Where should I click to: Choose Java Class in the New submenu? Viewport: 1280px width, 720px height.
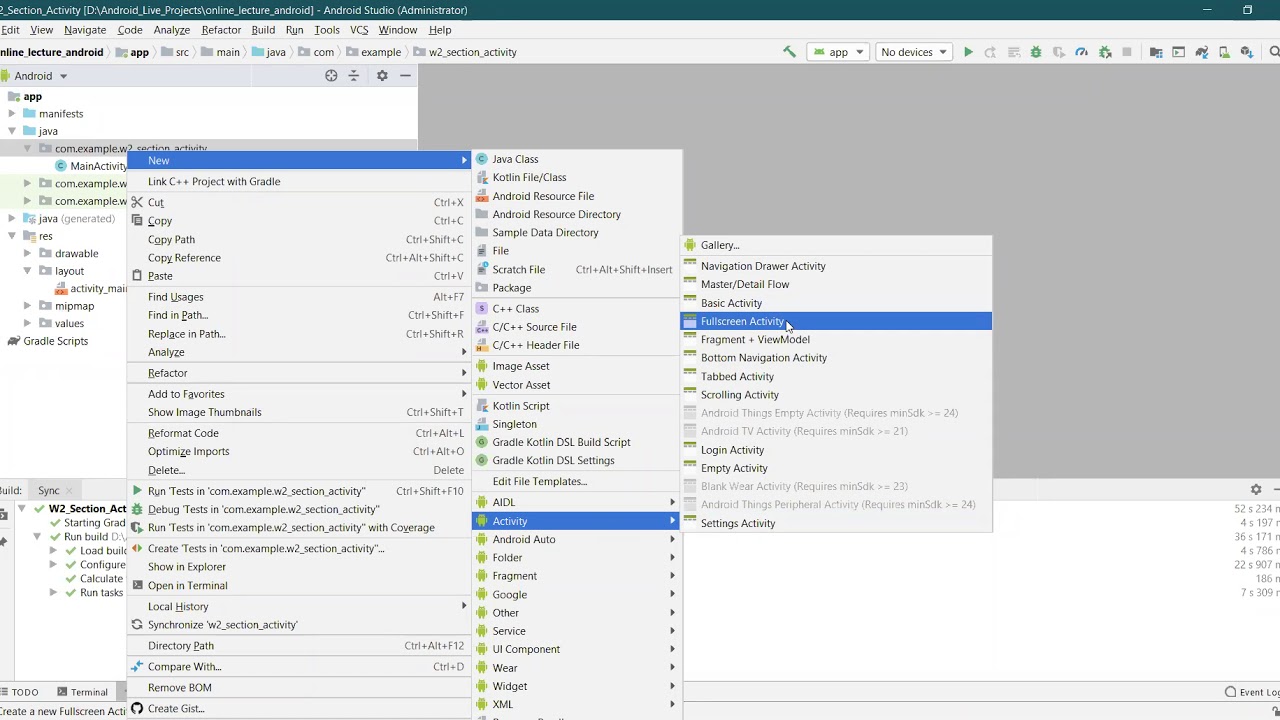[x=576, y=159]
